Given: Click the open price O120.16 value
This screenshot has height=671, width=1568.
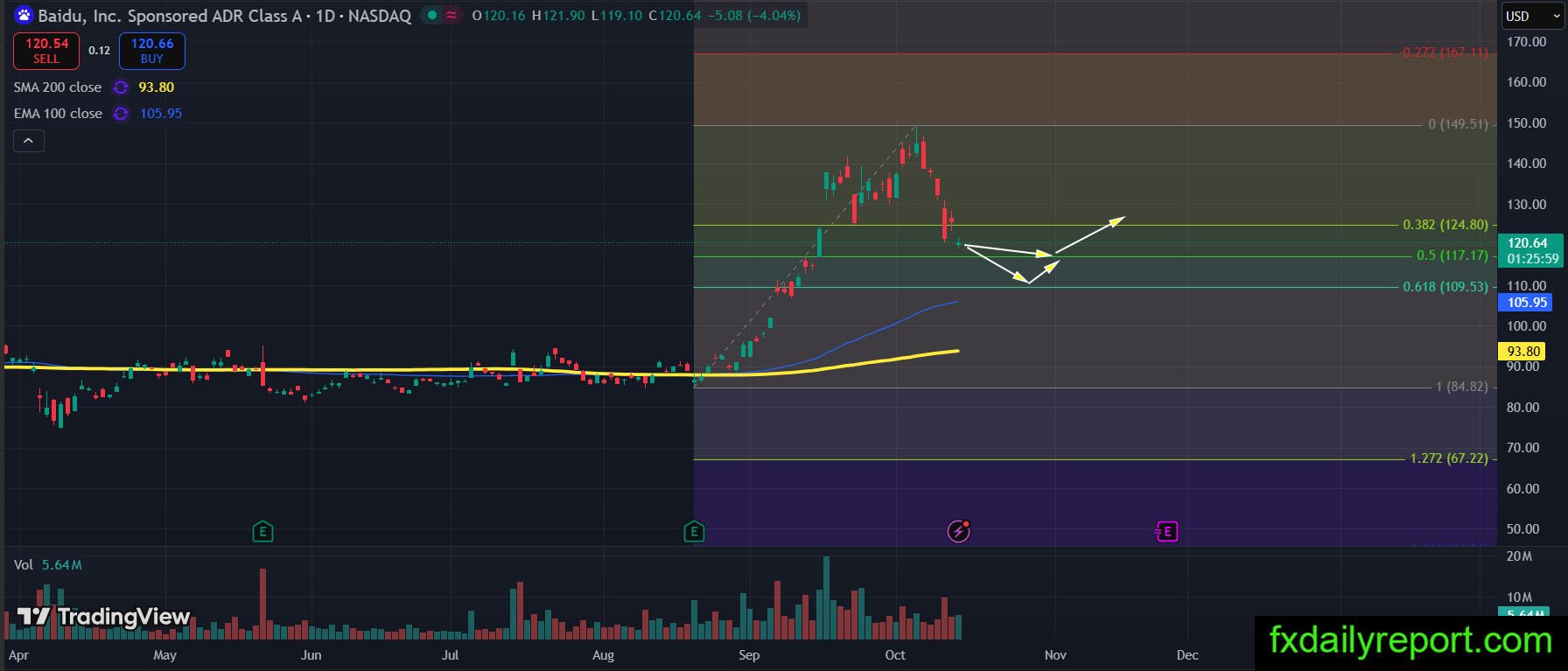Looking at the screenshot, I should [x=499, y=16].
